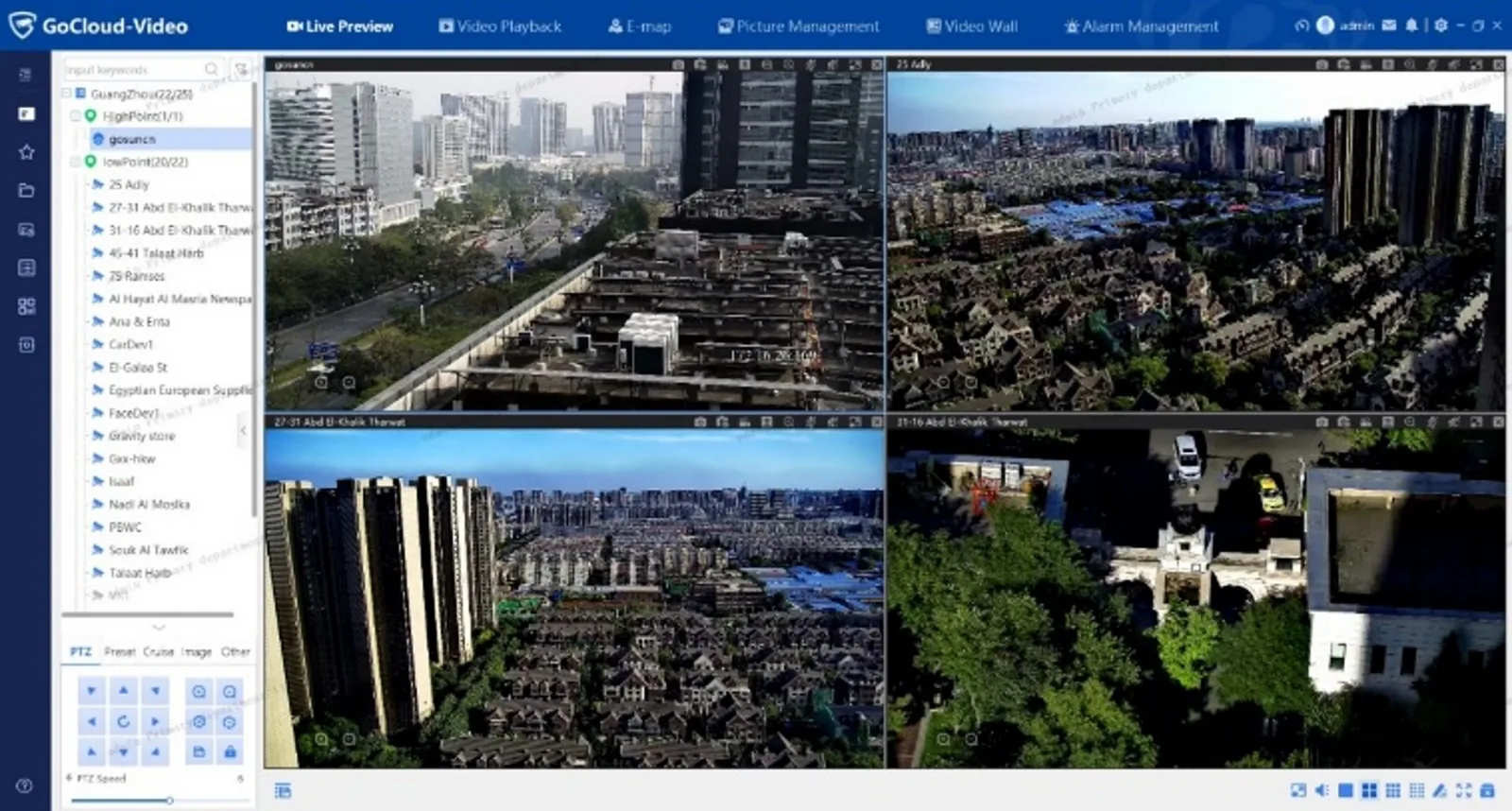Enter fullscreen from bottom toolbar
Viewport: 1512px width, 811px height.
tap(1464, 790)
